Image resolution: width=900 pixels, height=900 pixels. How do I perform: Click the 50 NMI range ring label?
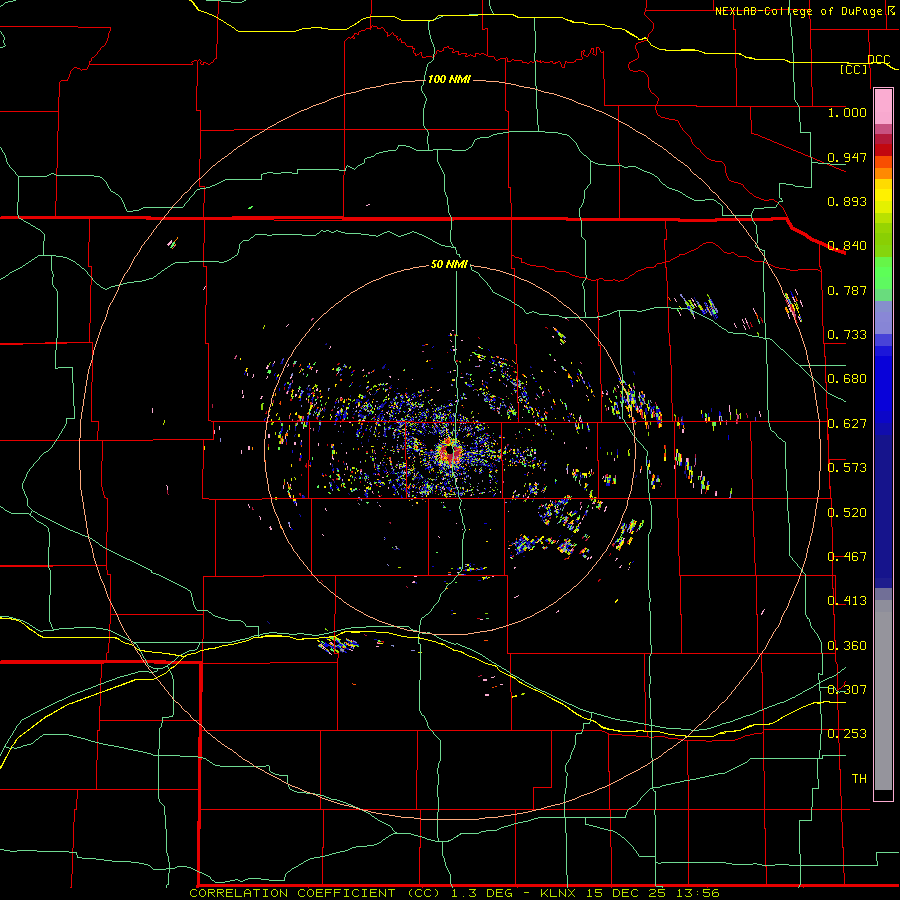click(x=449, y=265)
